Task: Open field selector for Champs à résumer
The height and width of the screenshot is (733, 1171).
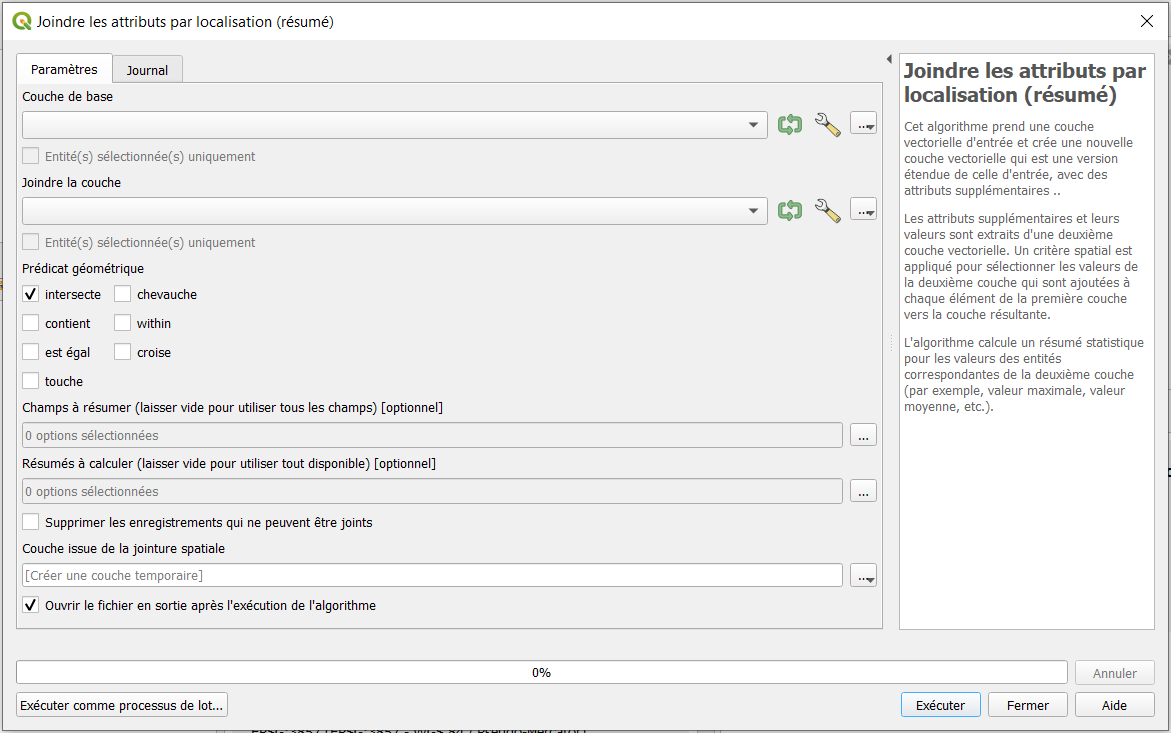Action: click(x=863, y=435)
